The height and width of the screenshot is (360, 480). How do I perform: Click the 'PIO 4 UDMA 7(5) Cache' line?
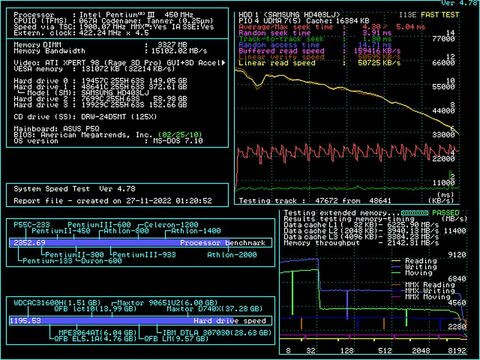304,21
